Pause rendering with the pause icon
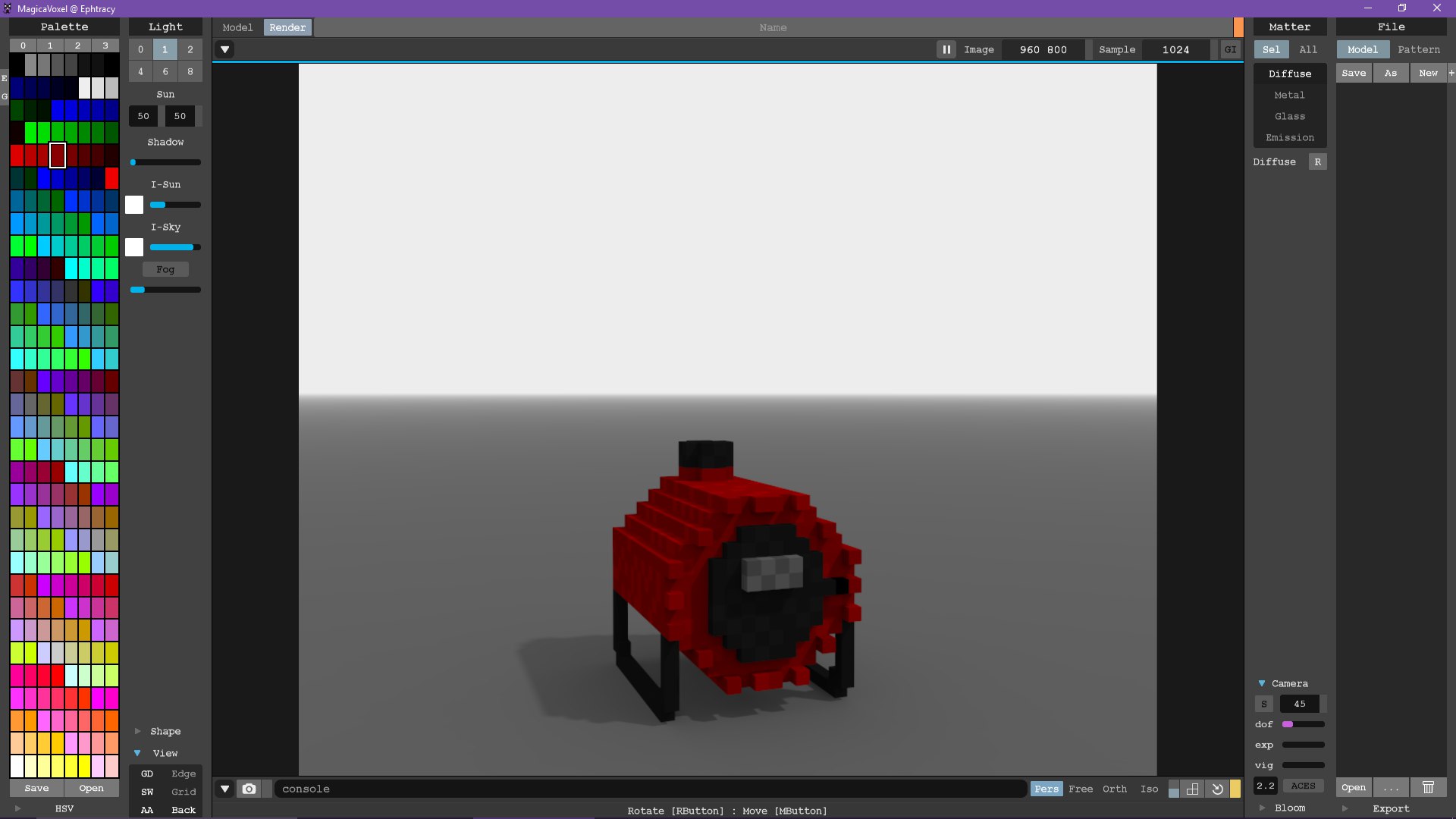 (x=946, y=49)
